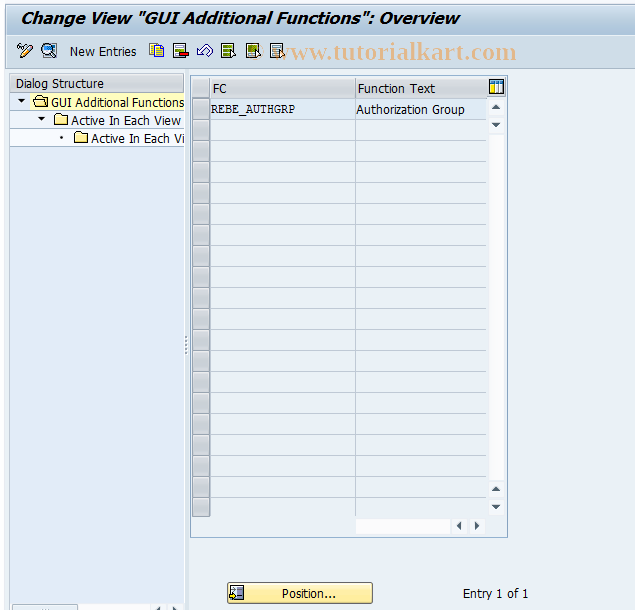
Task: Select the row selector for REBE_AUTHGRP
Action: (201, 109)
